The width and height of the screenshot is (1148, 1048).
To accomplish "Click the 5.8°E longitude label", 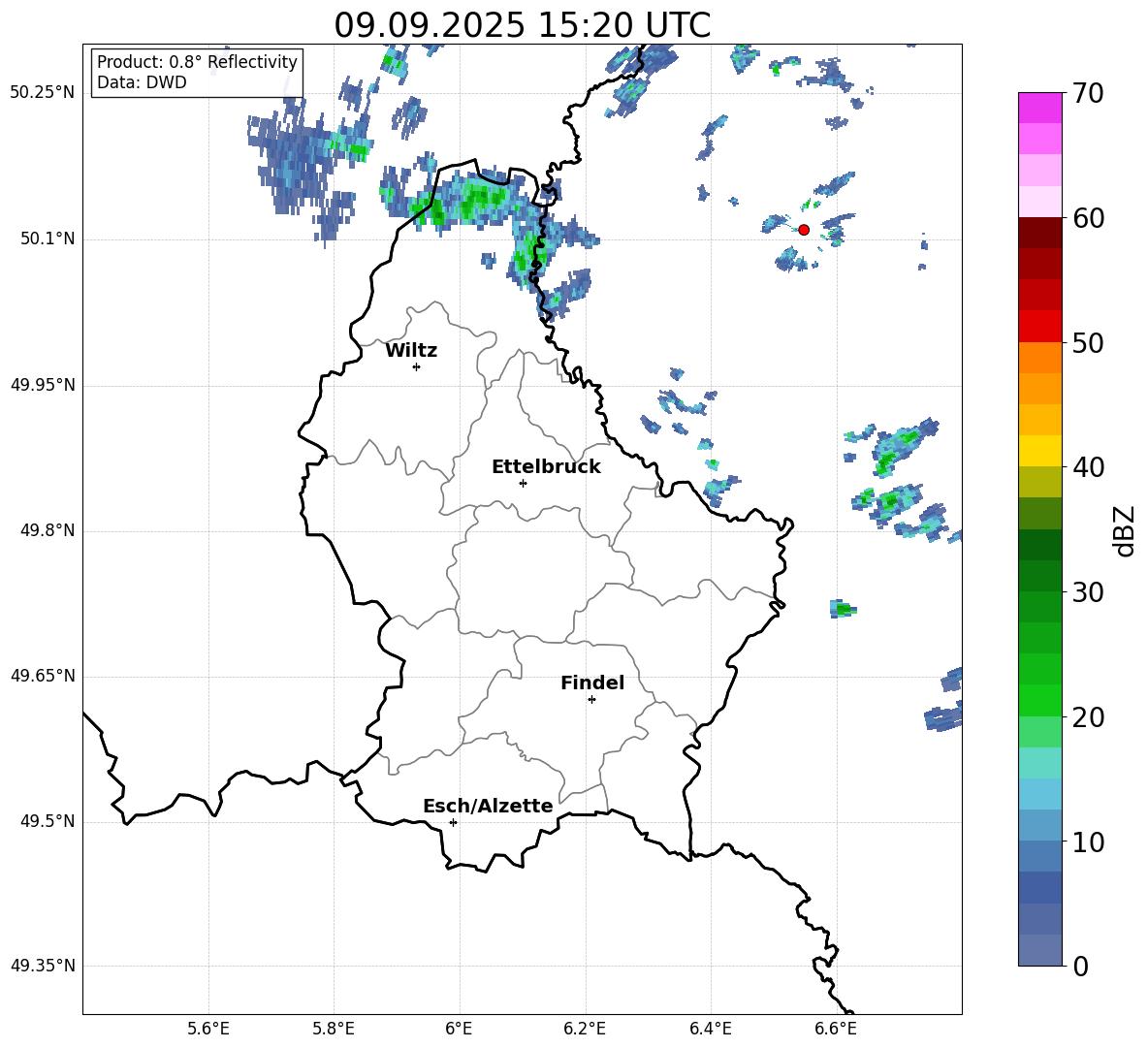I will pyautogui.click(x=334, y=1029).
